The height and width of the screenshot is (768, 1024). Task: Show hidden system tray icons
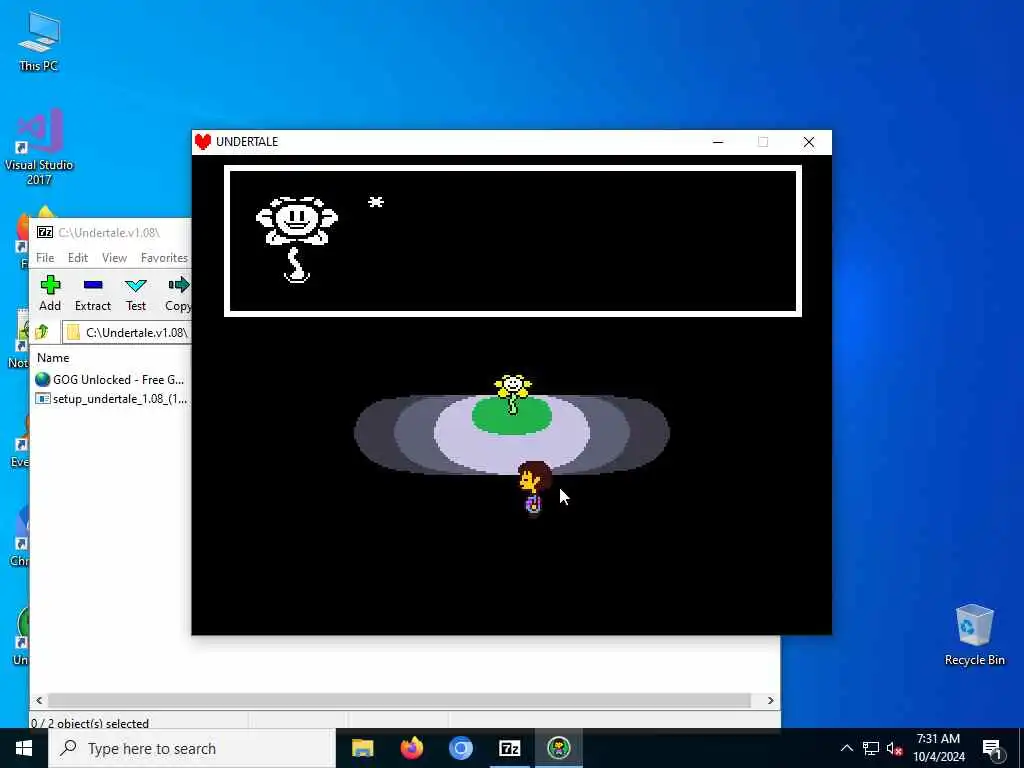click(x=846, y=748)
